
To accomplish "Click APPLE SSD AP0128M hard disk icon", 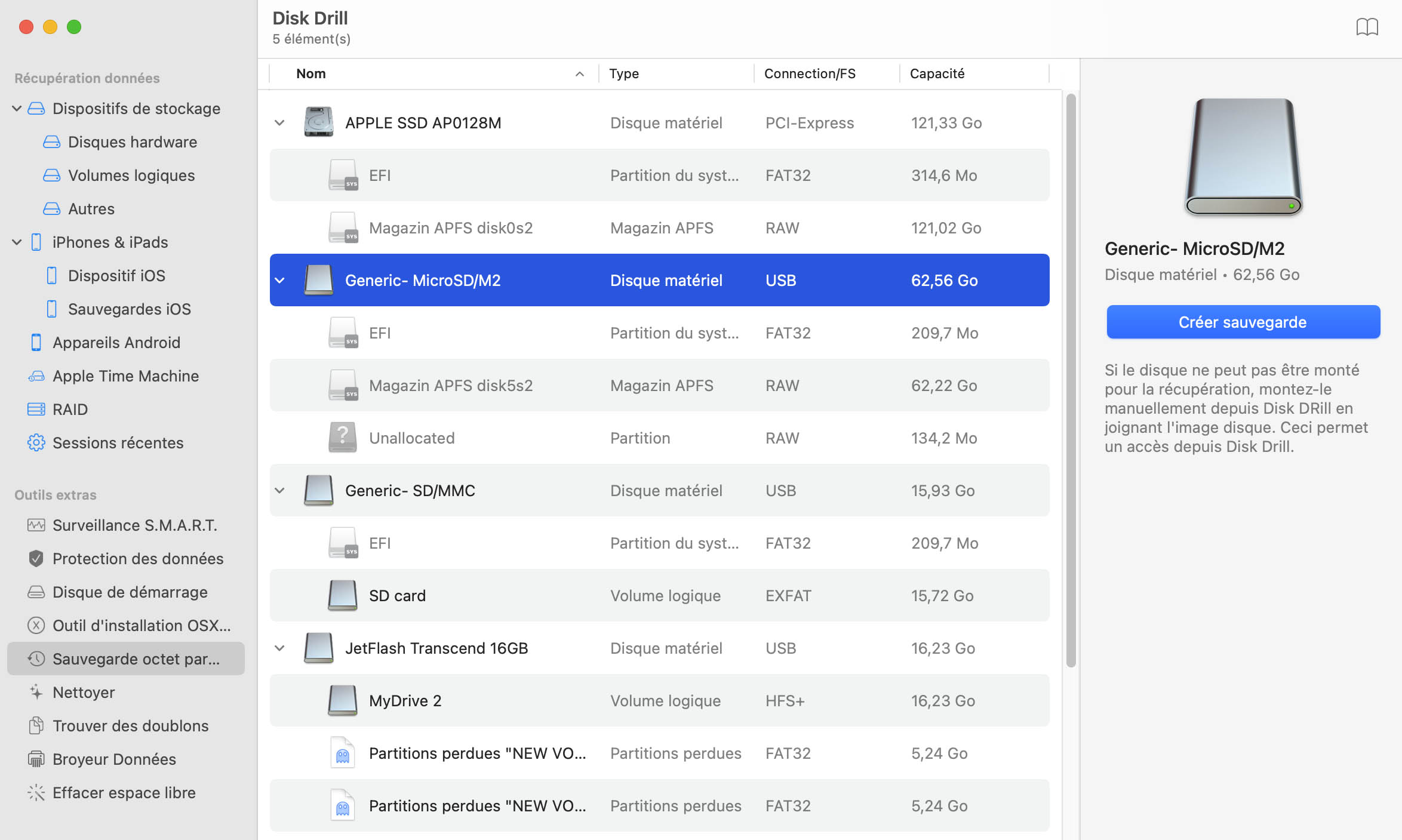I will point(318,122).
